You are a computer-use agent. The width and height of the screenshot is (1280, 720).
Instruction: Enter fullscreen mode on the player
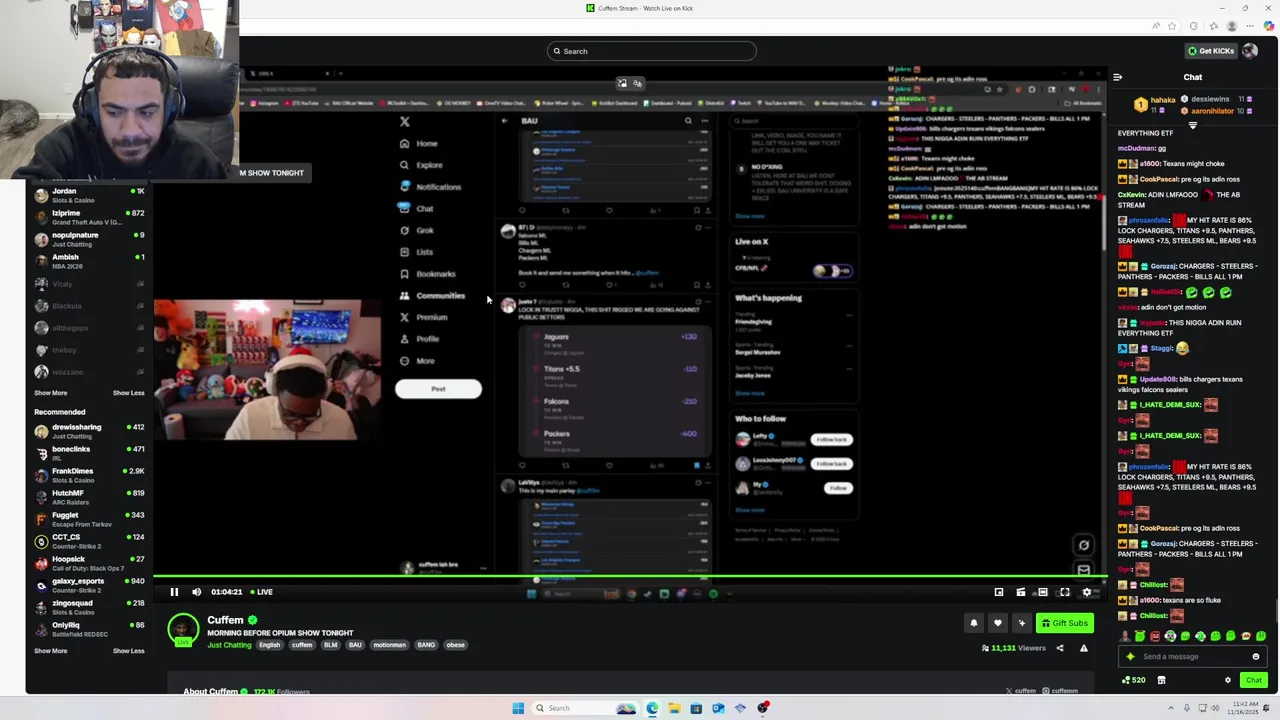click(x=1065, y=592)
